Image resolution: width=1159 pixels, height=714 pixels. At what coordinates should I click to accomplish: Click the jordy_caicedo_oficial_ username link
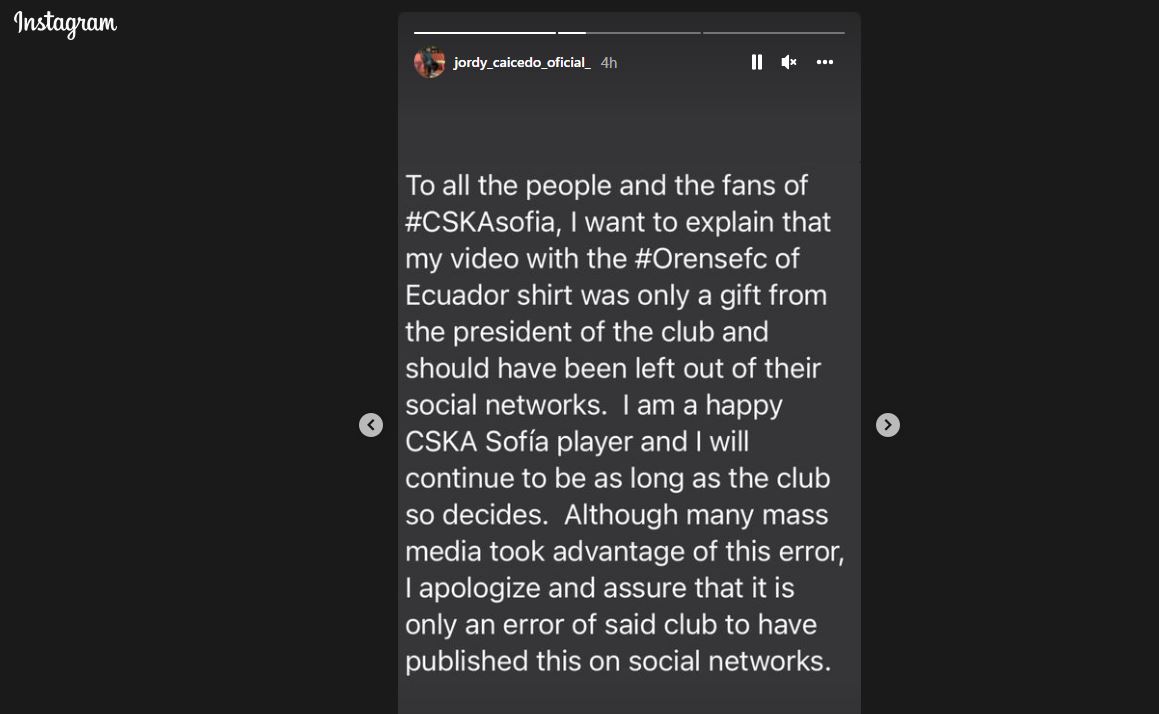click(x=522, y=62)
